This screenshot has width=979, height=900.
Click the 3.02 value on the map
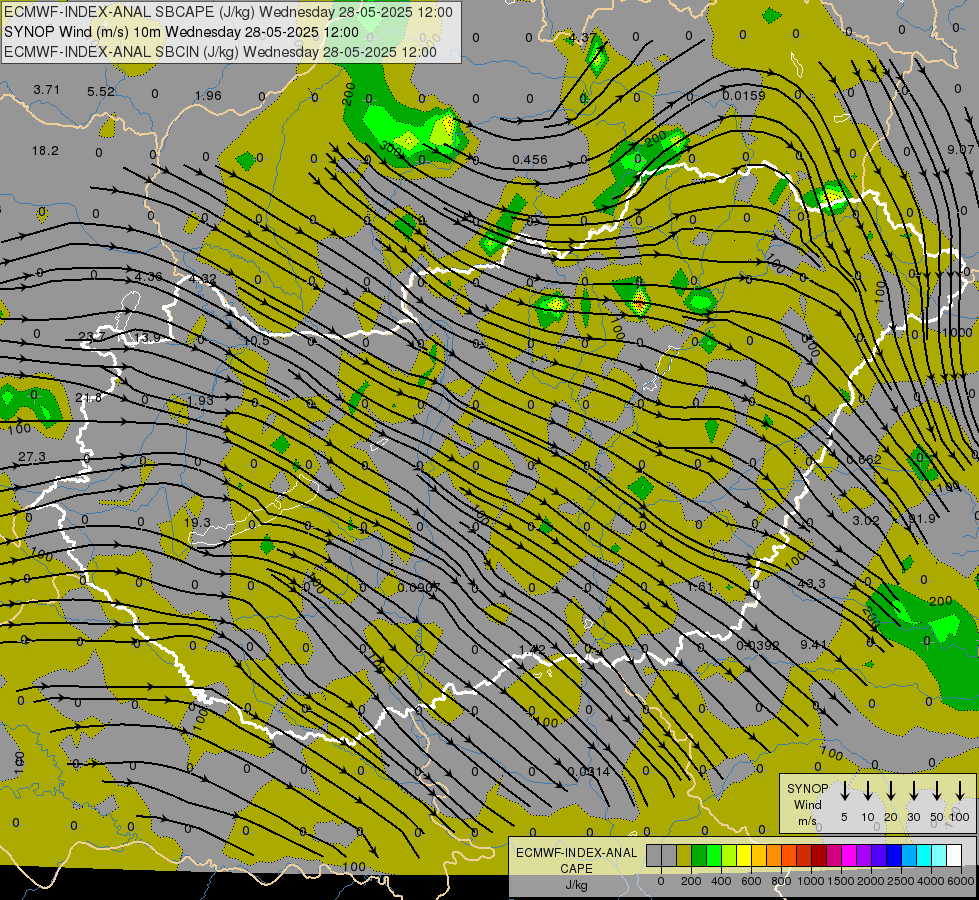coord(866,520)
